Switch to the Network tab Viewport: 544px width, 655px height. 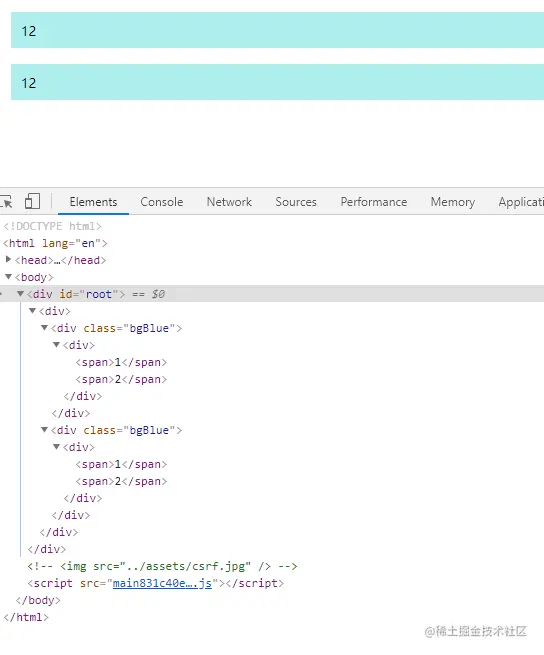pos(229,202)
